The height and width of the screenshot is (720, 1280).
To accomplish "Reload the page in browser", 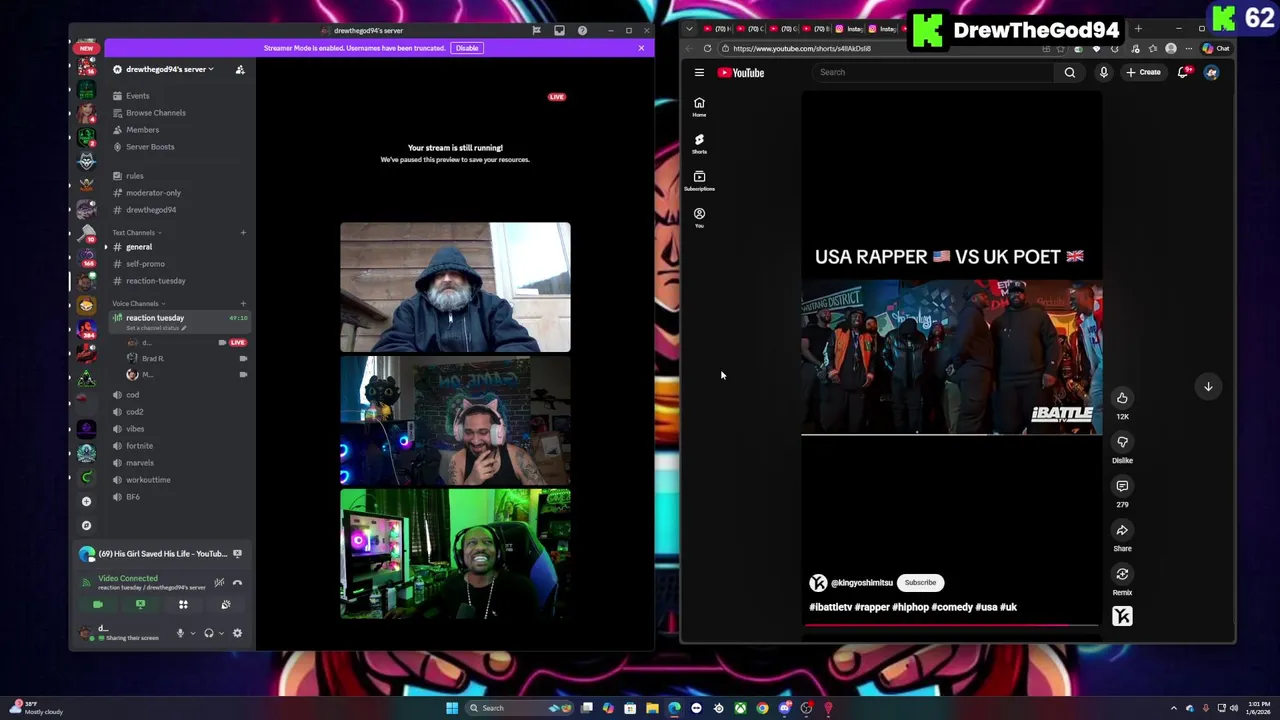I will 707,48.
